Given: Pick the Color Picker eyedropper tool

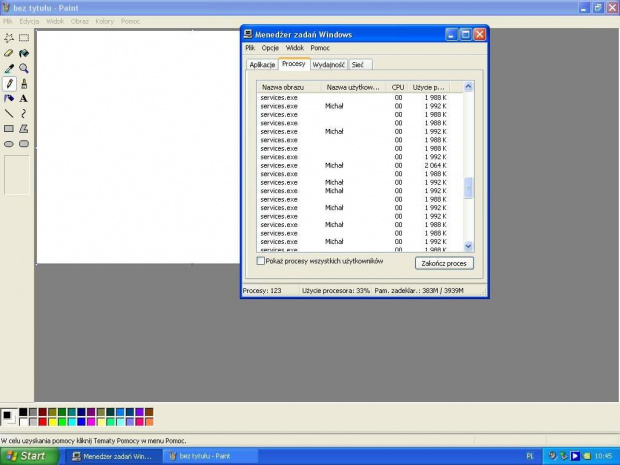Looking at the screenshot, I should [9, 68].
